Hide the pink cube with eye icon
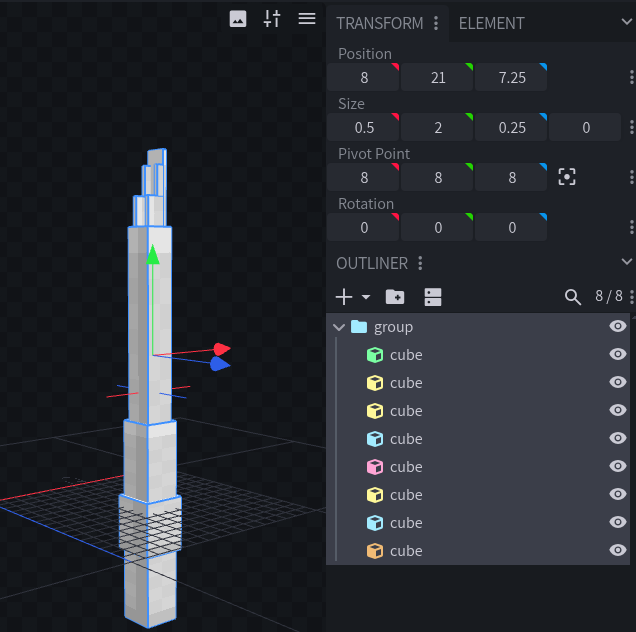The width and height of the screenshot is (636, 632). [618, 466]
